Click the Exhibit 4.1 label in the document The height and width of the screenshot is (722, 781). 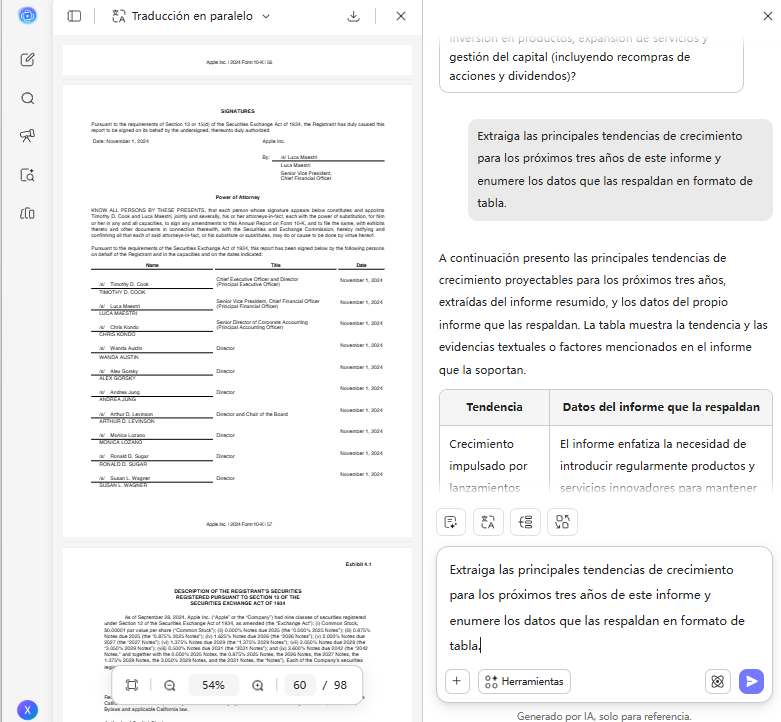click(x=358, y=564)
